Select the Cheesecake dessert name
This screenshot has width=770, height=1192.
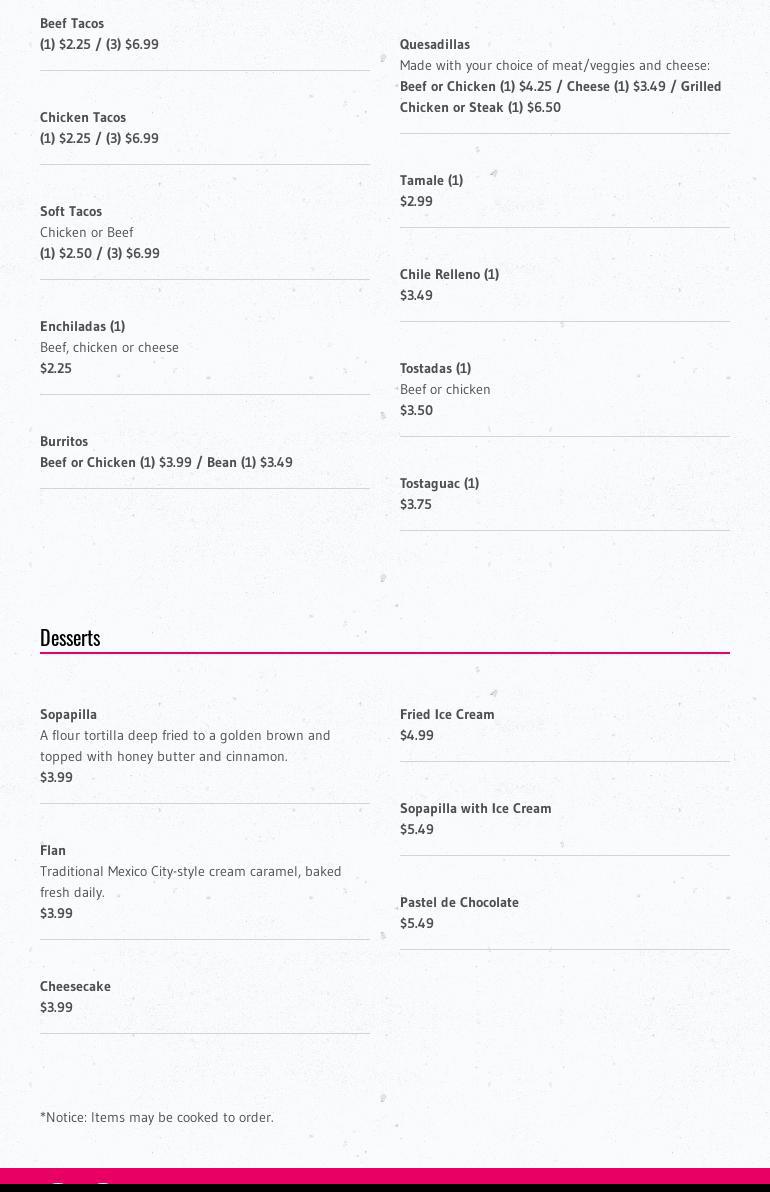tap(75, 986)
